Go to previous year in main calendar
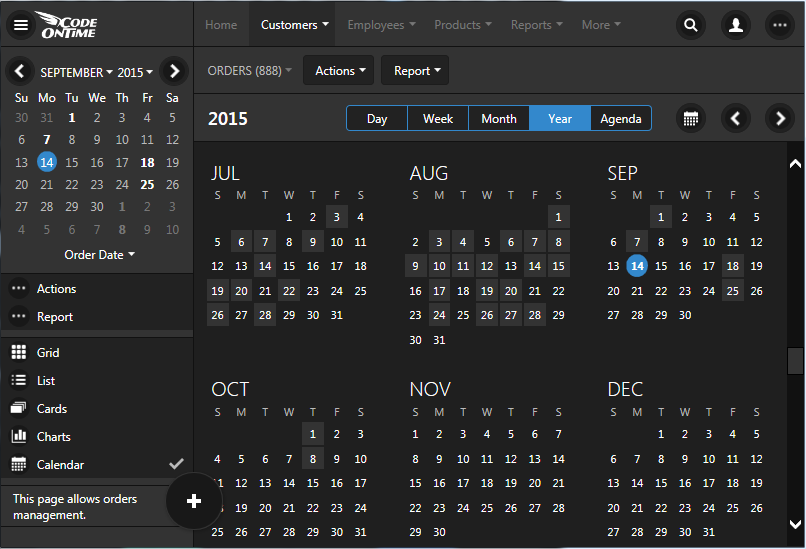 pyautogui.click(x=736, y=118)
